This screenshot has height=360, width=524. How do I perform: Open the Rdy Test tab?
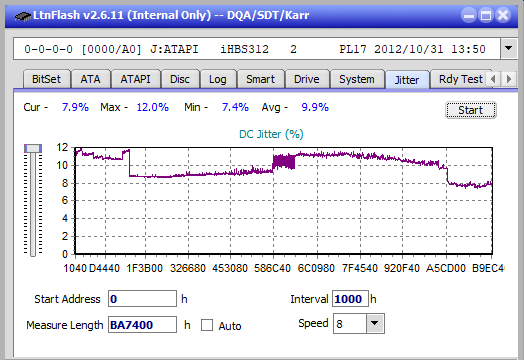coord(461,79)
